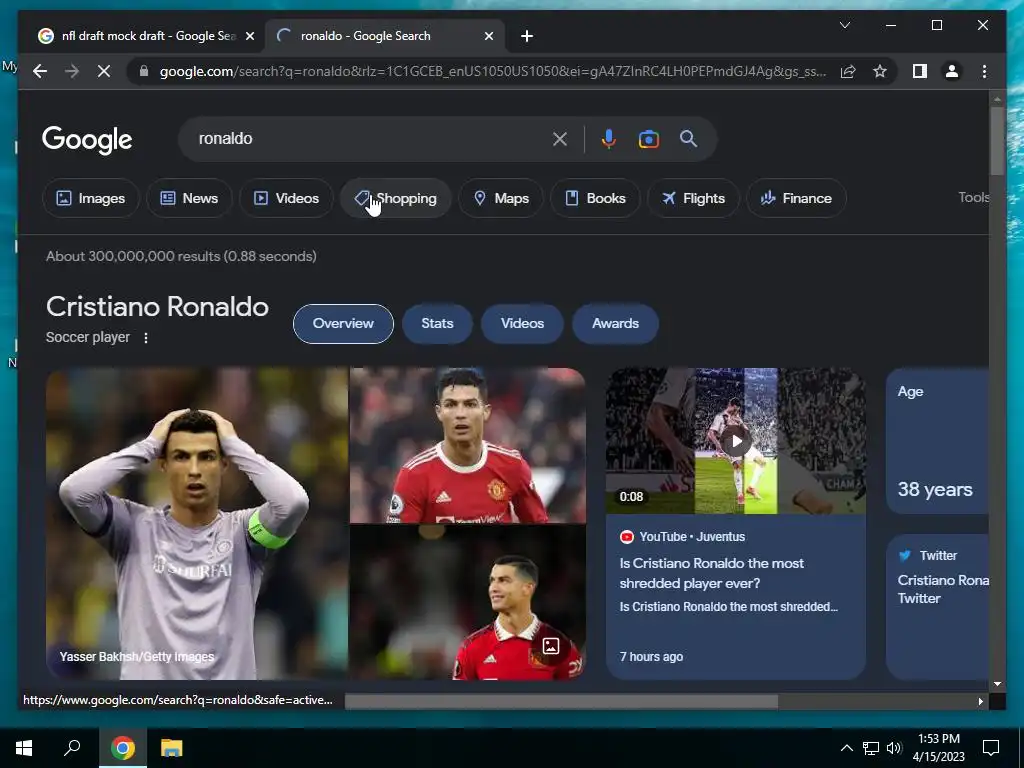
Task: Bookmark this tab with star icon
Action: [x=880, y=71]
